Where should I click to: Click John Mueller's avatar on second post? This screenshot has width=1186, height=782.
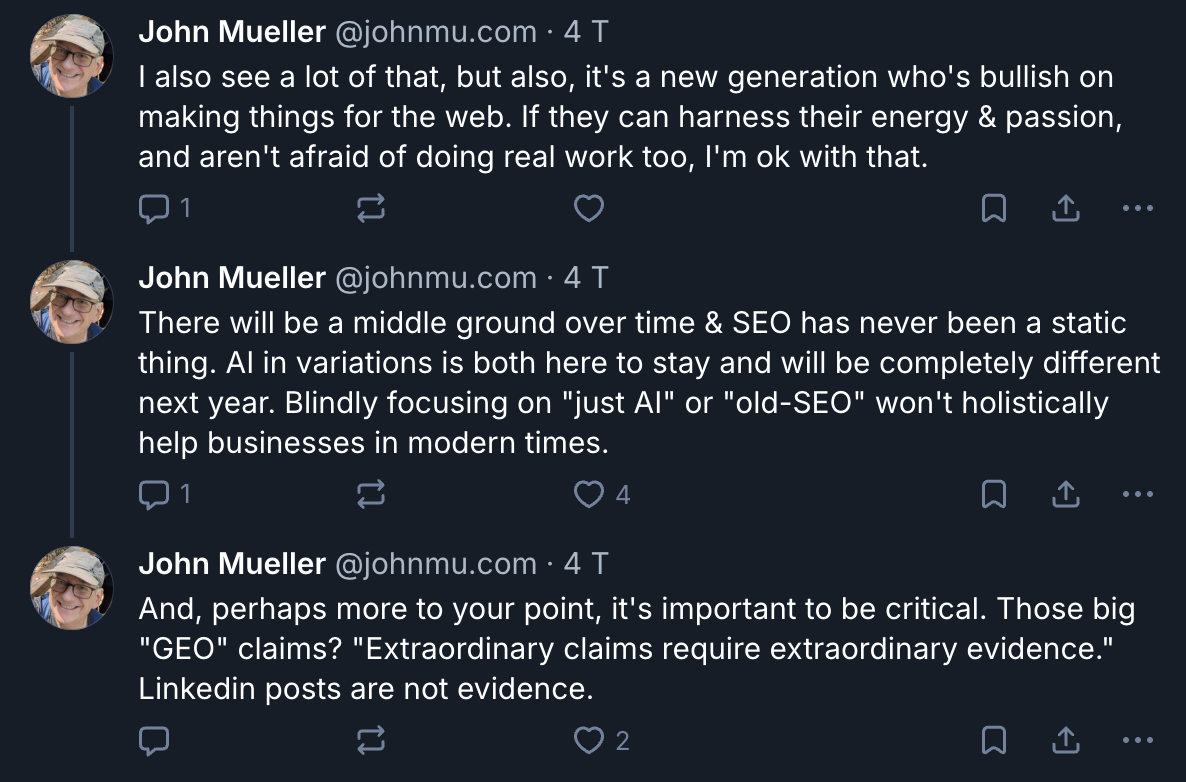[72, 296]
